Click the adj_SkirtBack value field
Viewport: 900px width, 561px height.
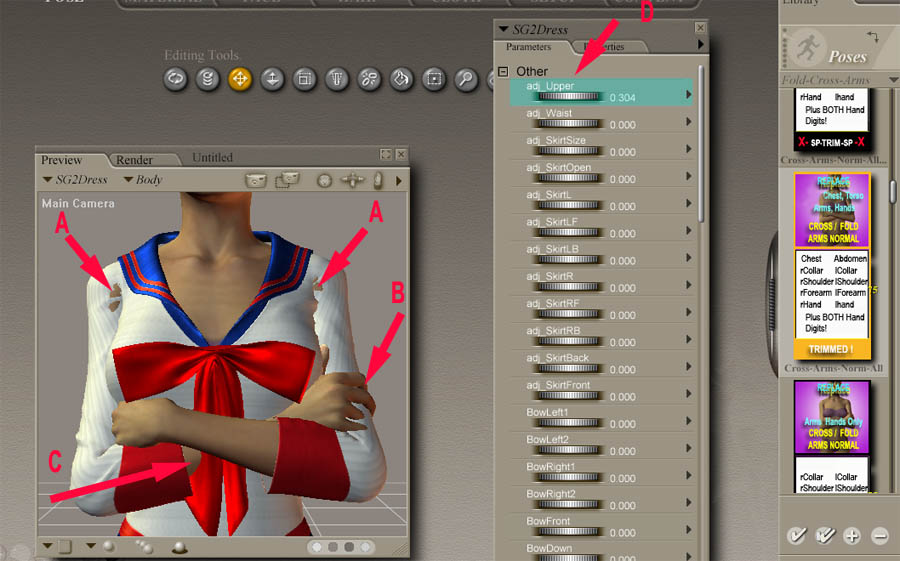[622, 369]
